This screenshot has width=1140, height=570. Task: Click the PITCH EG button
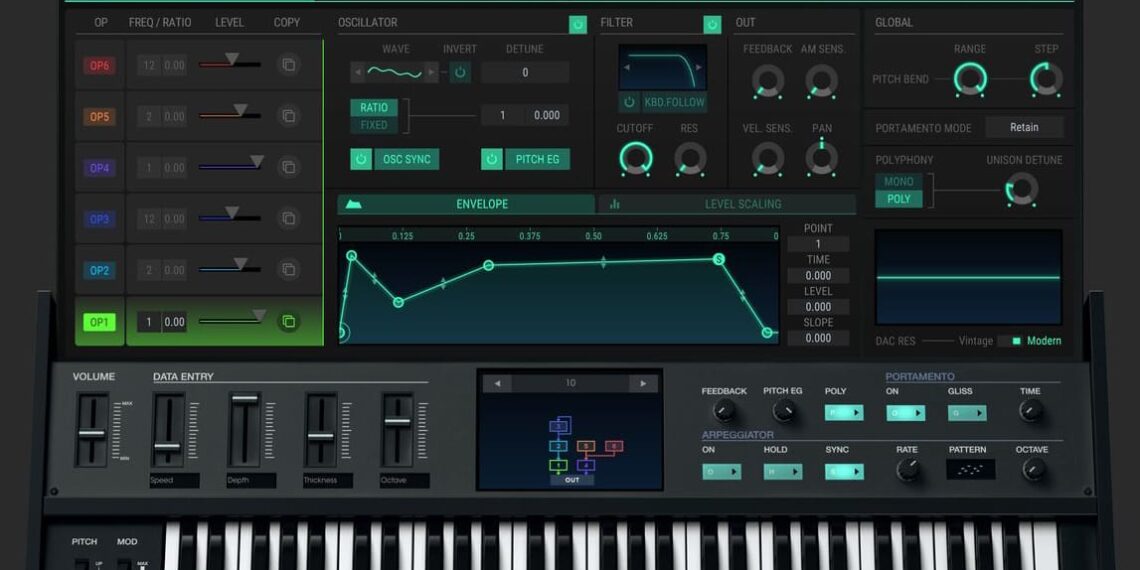tap(537, 159)
